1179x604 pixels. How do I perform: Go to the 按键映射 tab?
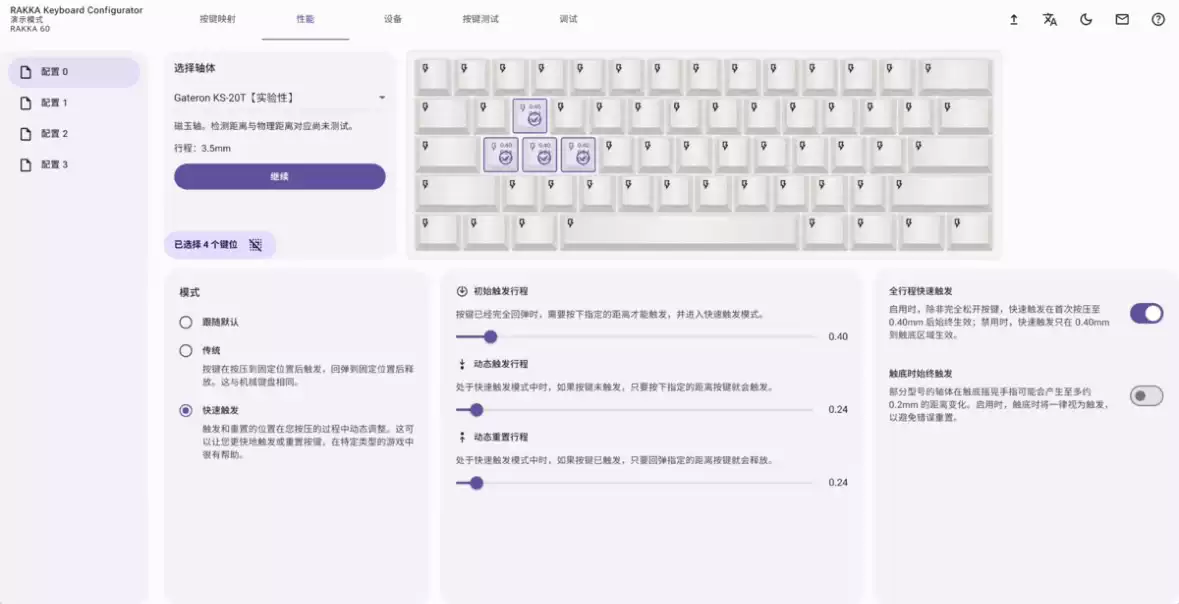(220, 18)
